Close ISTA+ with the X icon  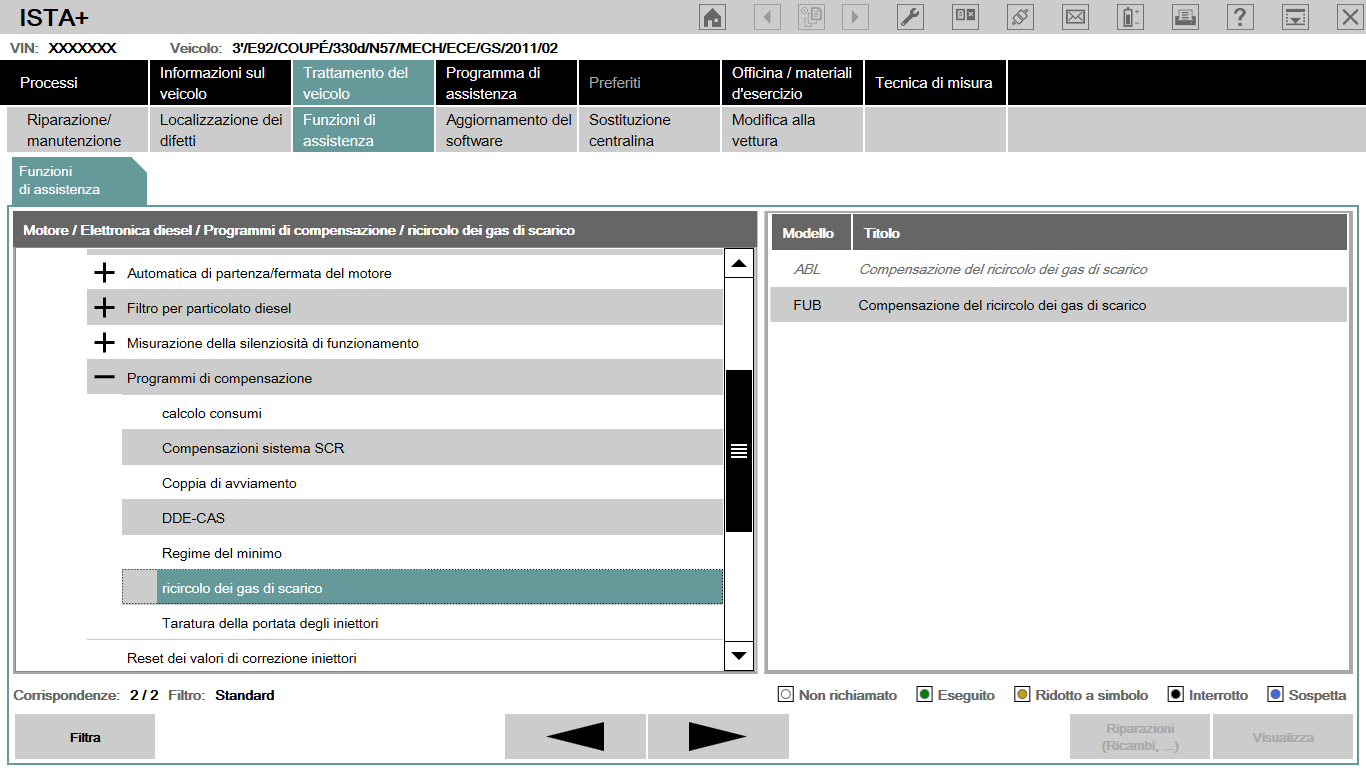click(x=1350, y=16)
